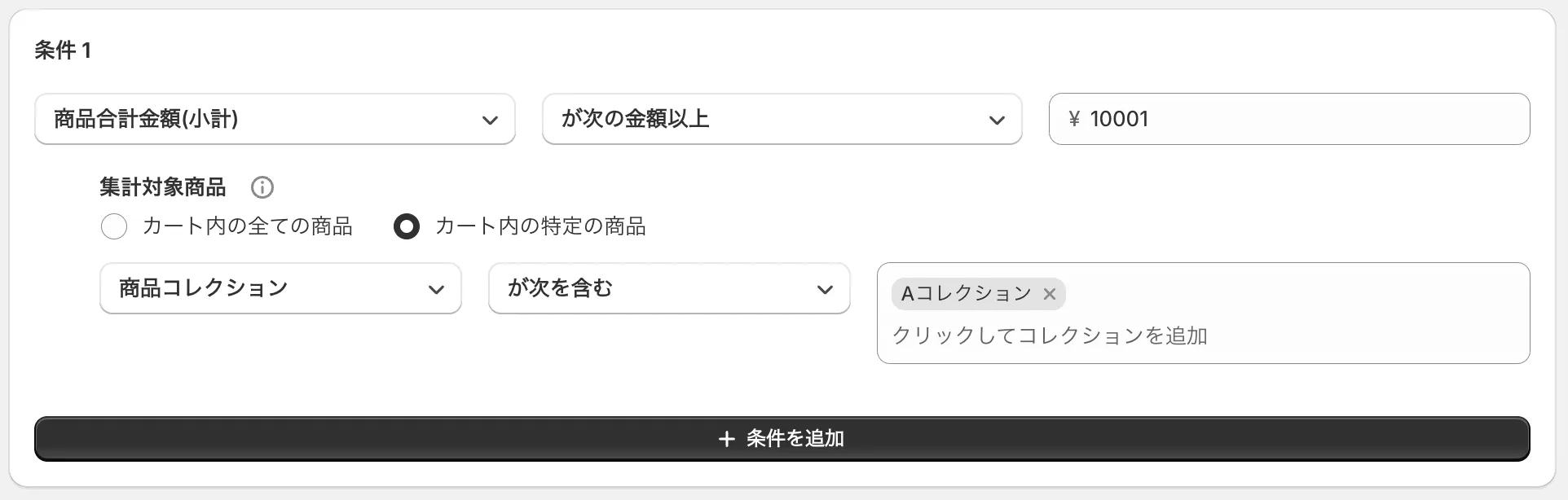Click the chevron on the 商品コレクション dropdown
This screenshot has height=500, width=1568.
point(438,288)
